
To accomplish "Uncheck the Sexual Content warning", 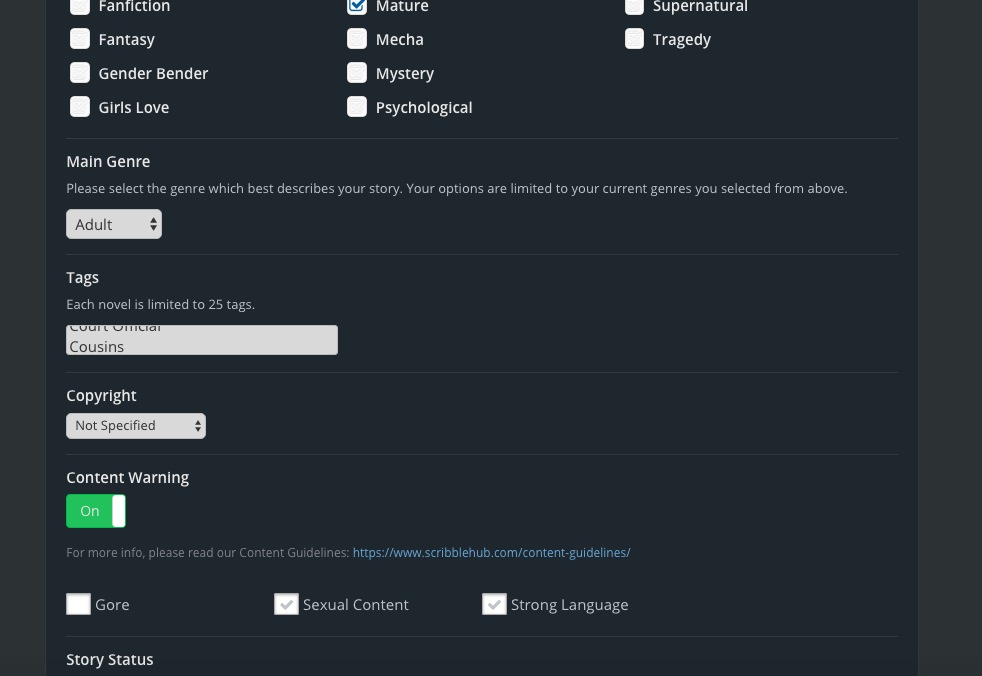I will [x=287, y=604].
